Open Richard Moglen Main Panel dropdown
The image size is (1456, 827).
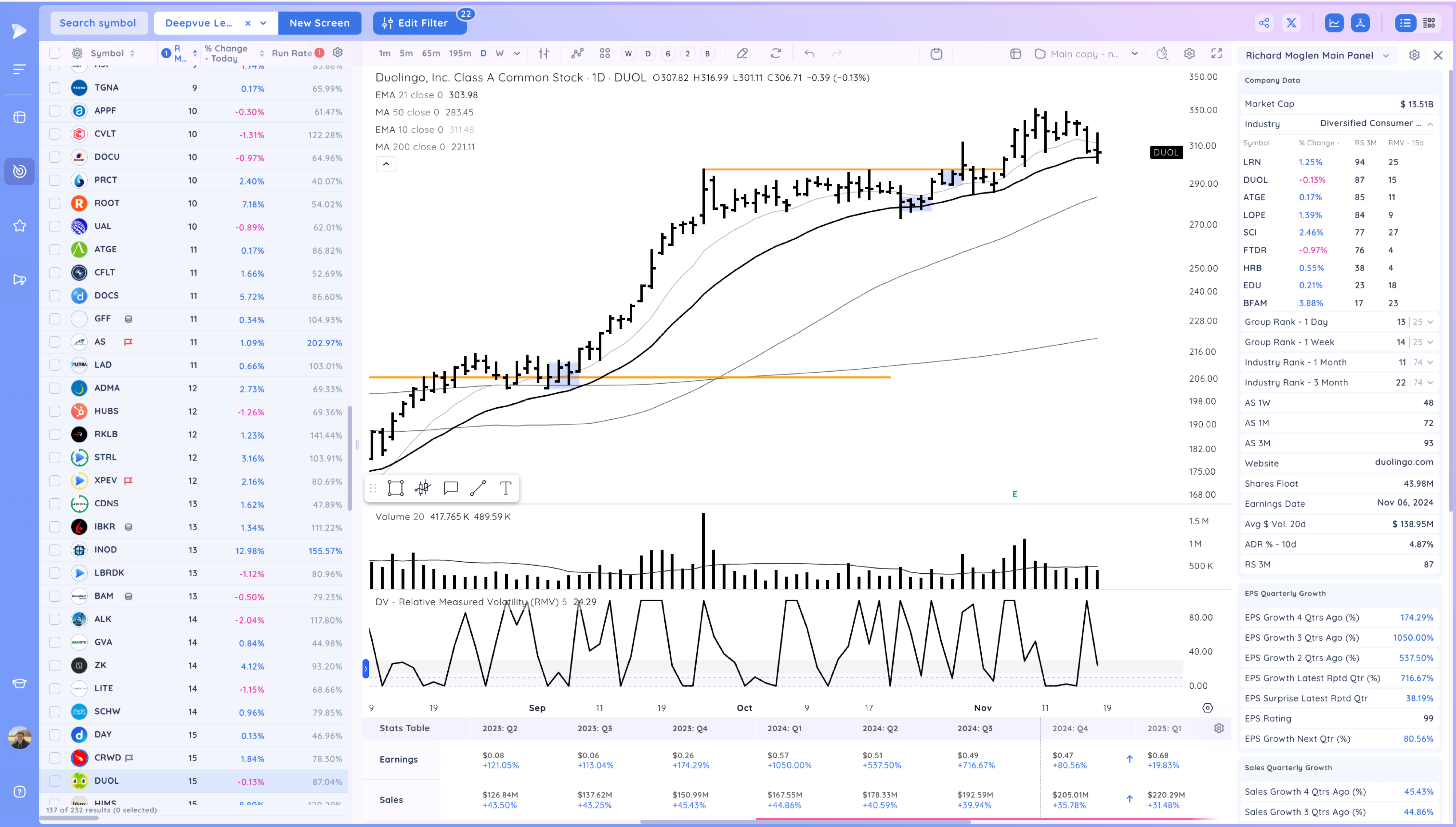[1386, 55]
